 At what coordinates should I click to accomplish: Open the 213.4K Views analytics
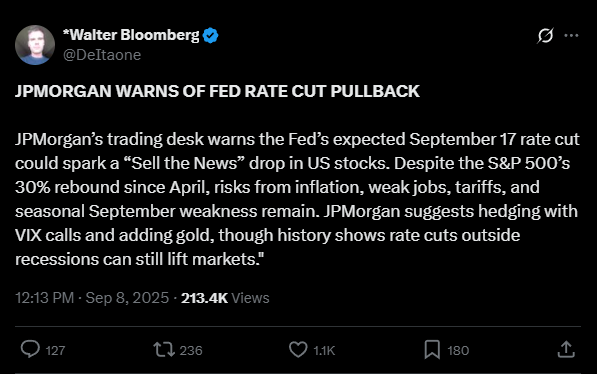pyautogui.click(x=225, y=298)
